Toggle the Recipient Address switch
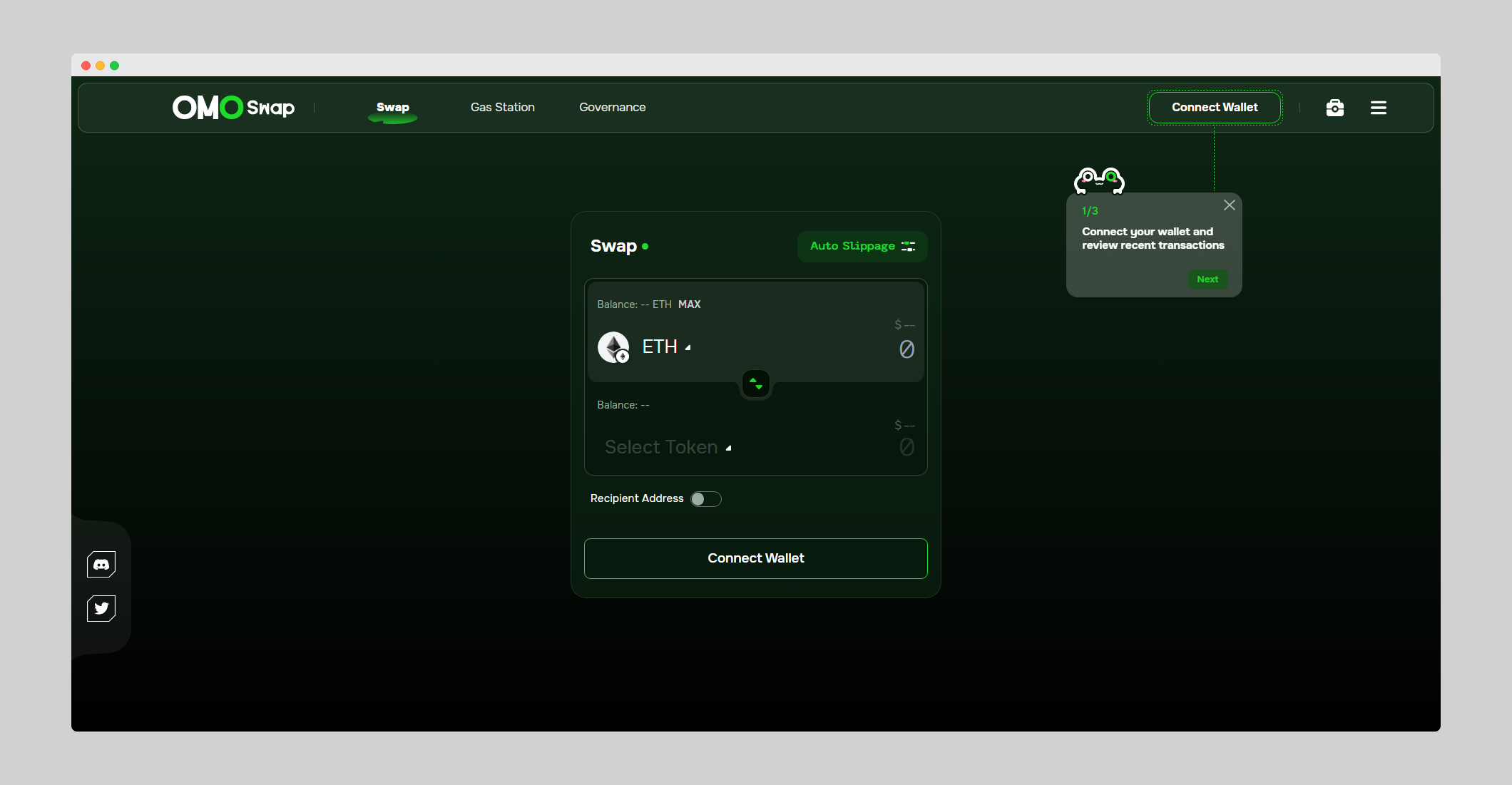Viewport: 1512px width, 785px height. coord(706,499)
